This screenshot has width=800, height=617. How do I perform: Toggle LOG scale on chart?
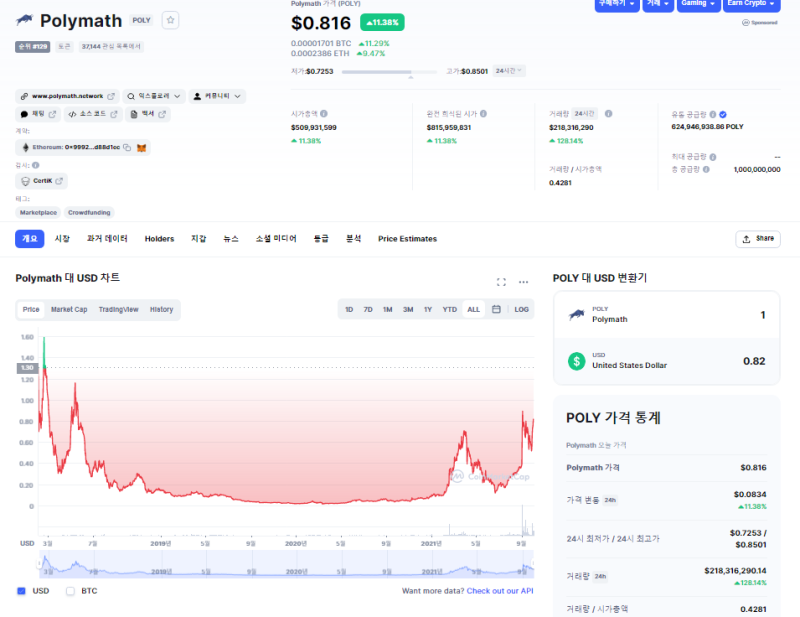click(521, 310)
